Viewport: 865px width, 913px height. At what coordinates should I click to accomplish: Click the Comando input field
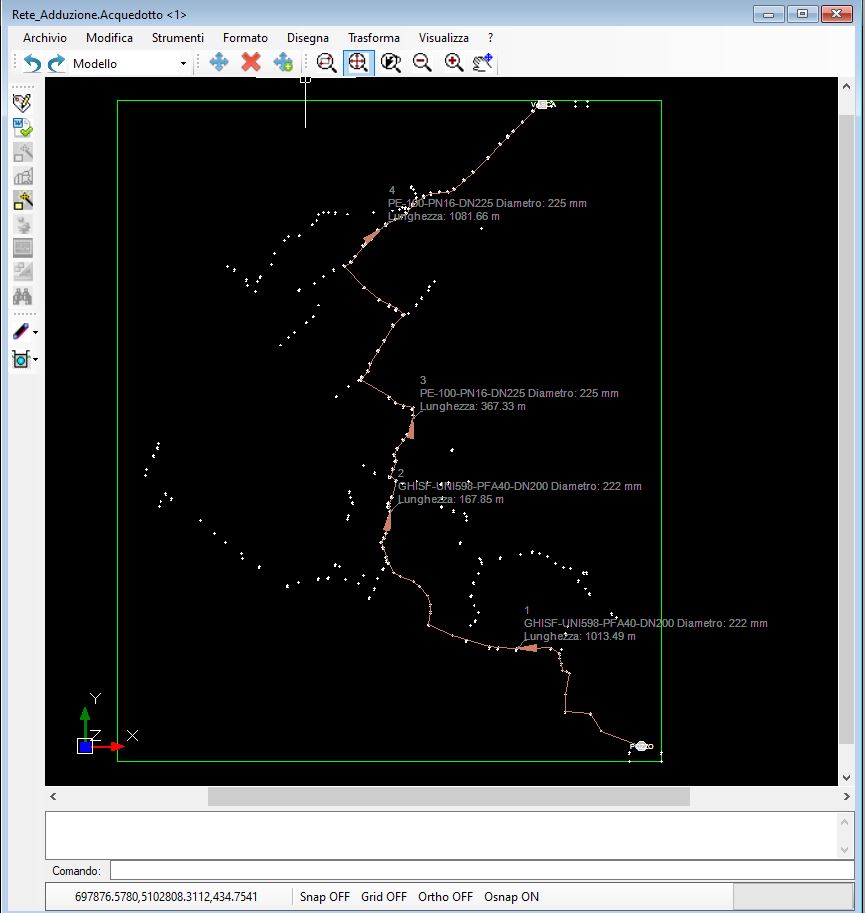click(482, 870)
